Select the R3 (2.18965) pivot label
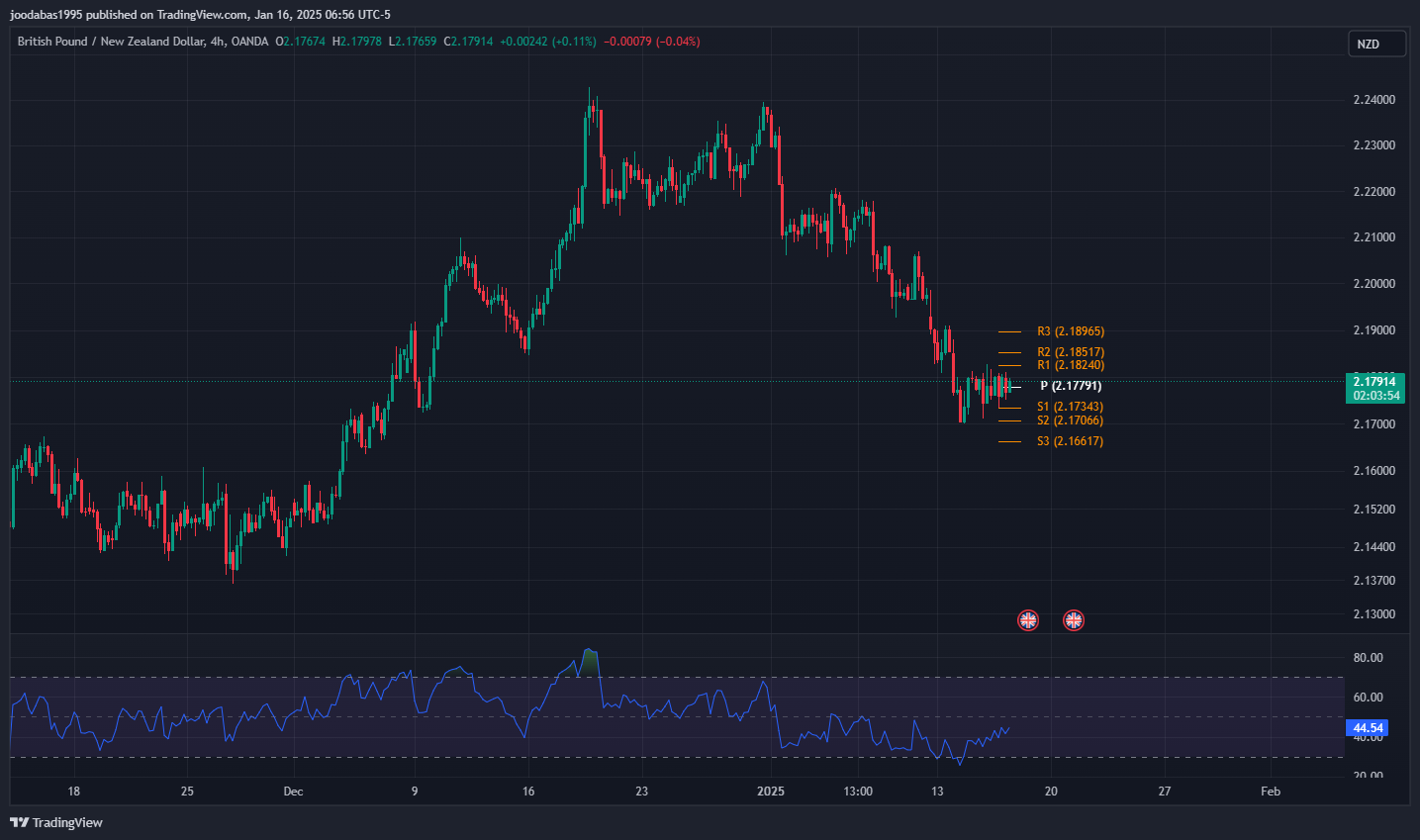Screen dimensions: 1420x840 [1070, 331]
